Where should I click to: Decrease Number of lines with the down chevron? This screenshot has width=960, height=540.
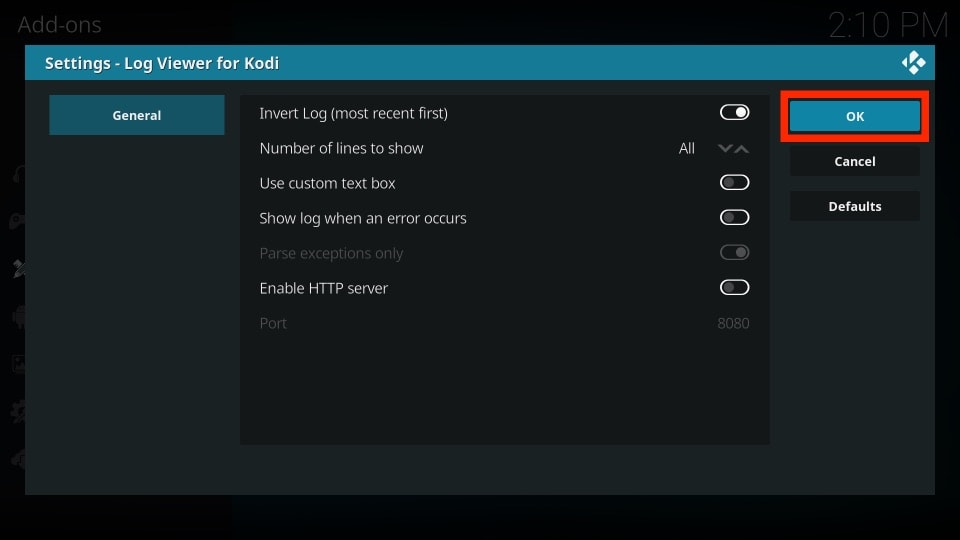coord(725,148)
